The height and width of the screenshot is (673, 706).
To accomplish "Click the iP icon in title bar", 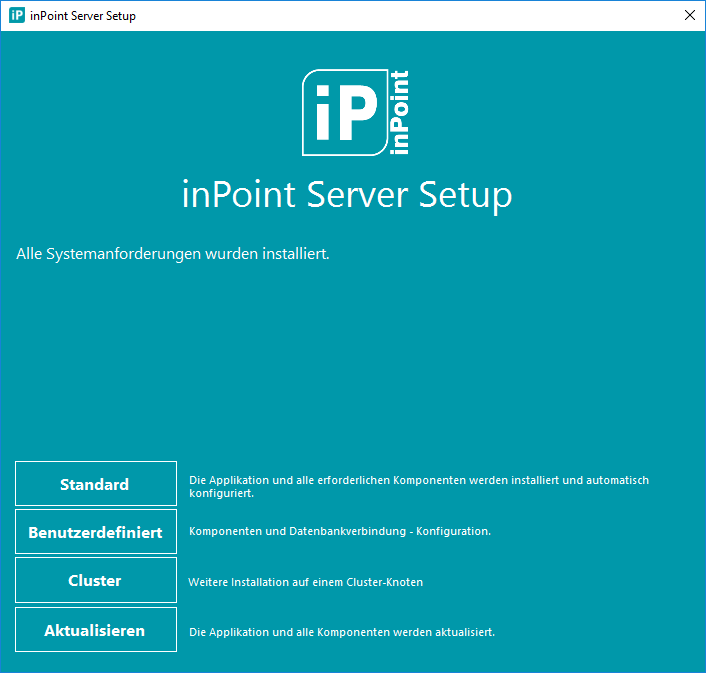I will click(17, 15).
